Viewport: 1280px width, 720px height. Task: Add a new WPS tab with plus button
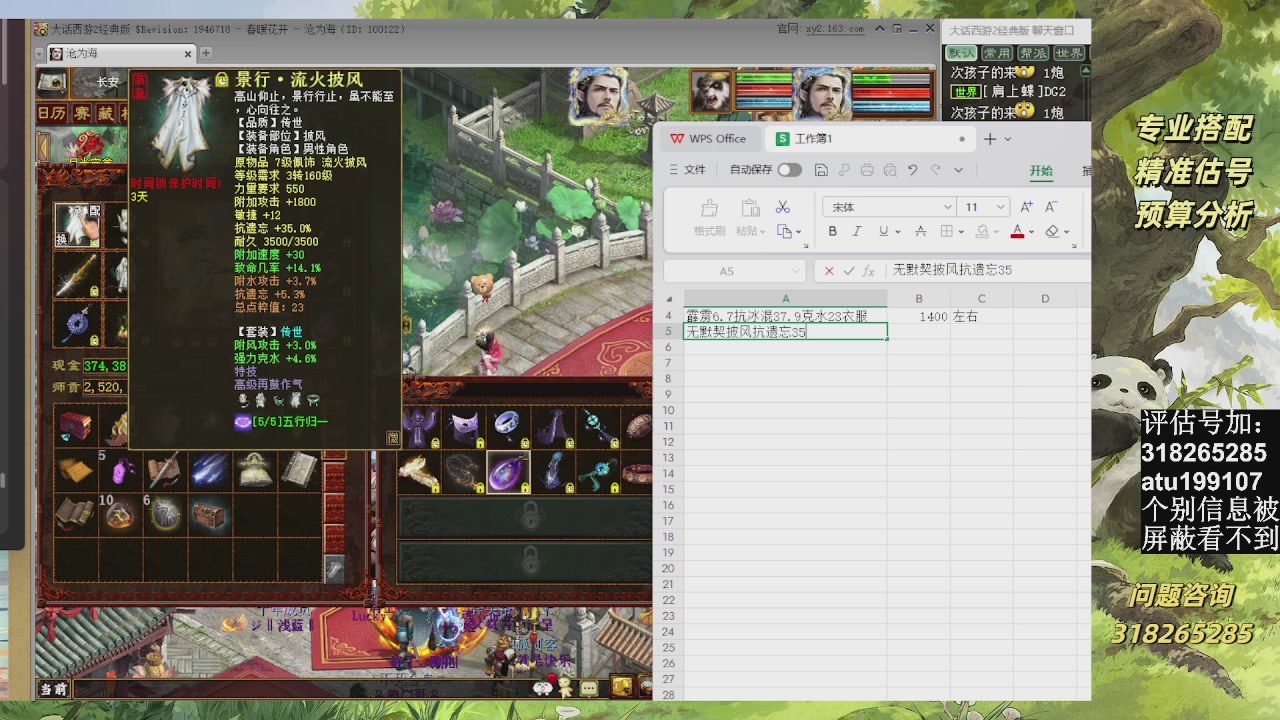pyautogui.click(x=990, y=139)
